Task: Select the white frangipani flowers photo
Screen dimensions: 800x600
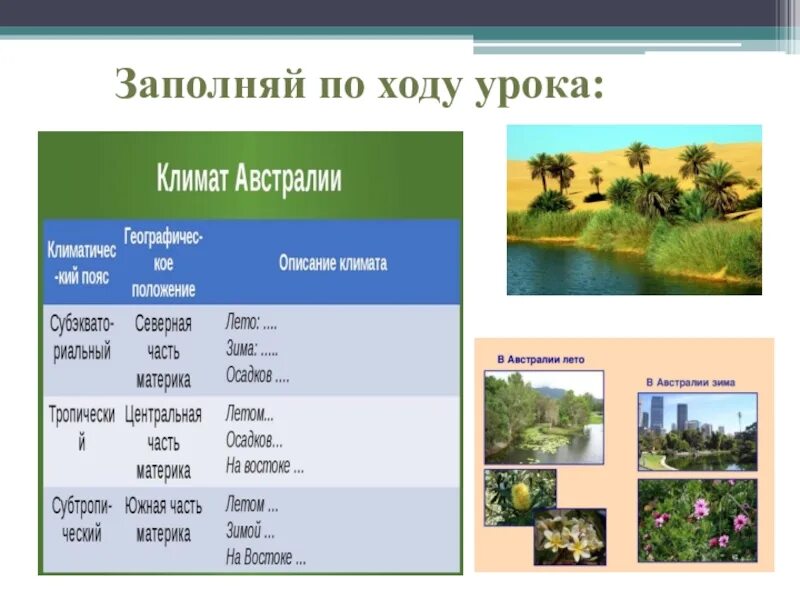Action: [570, 537]
